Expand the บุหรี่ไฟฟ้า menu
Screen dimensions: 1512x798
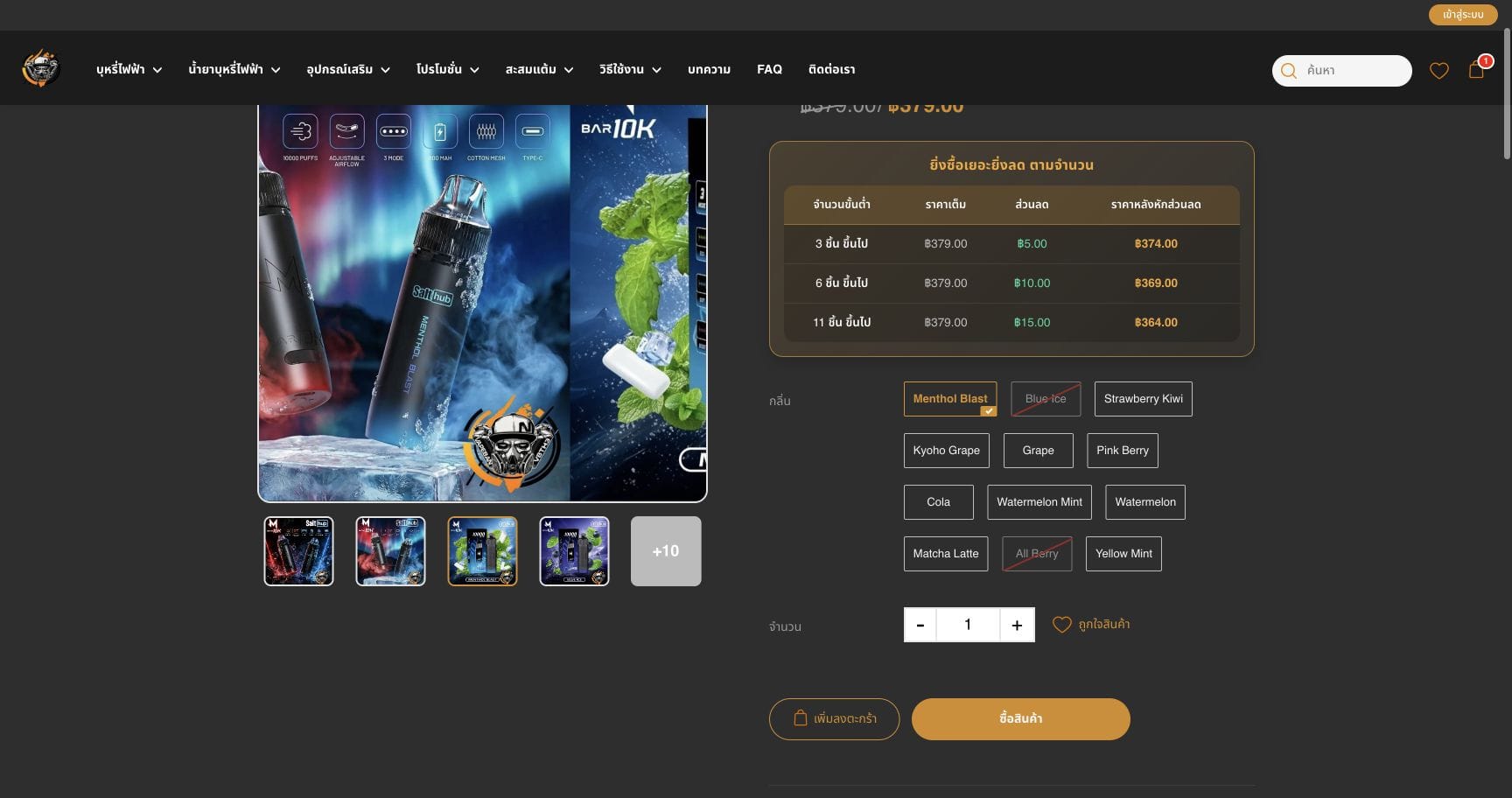(129, 69)
